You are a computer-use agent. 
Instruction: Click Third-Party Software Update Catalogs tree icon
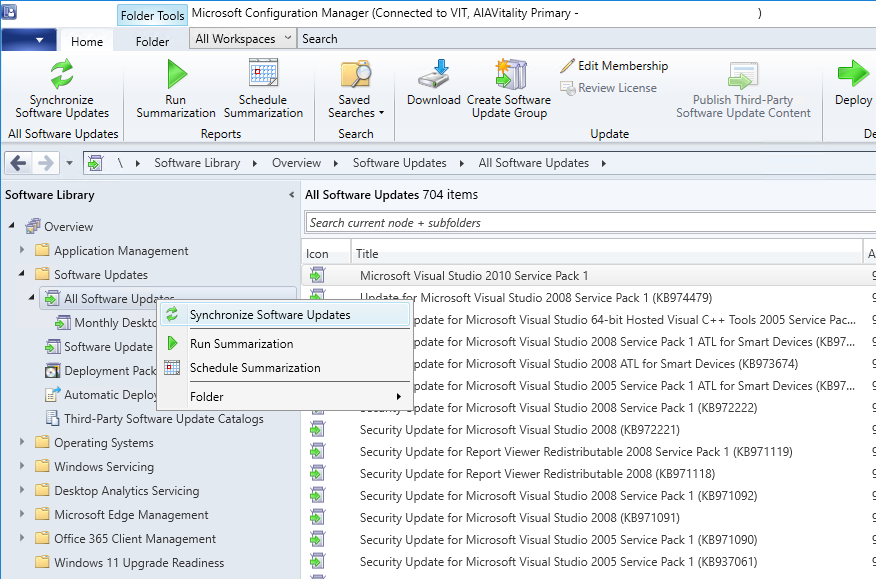coord(52,419)
